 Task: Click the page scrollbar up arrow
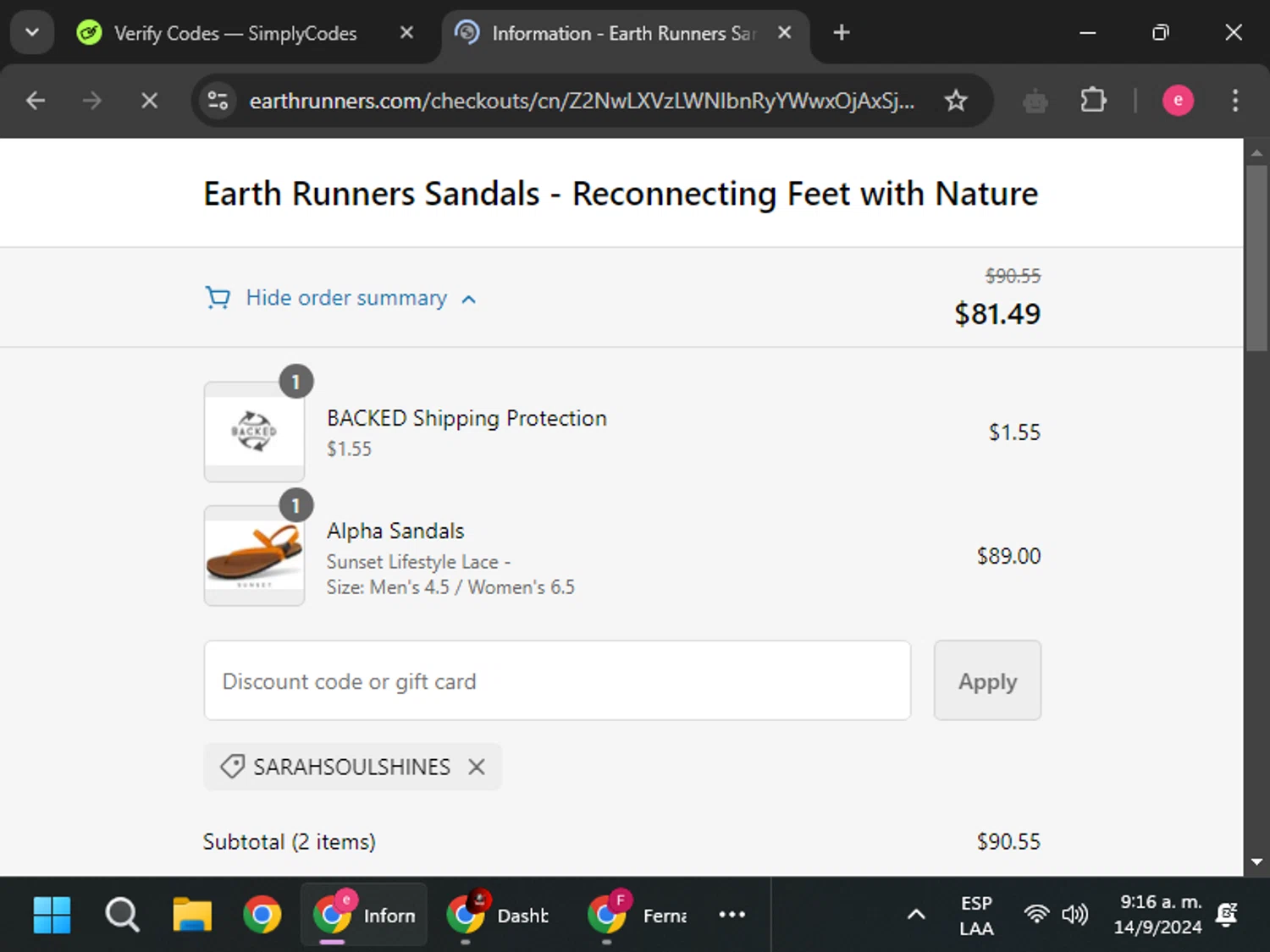click(1256, 152)
